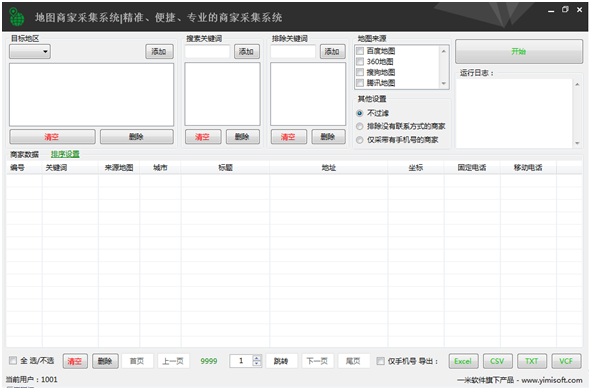591x390 pixels.
Task: Click 清空 under target region list
Action: (52, 137)
